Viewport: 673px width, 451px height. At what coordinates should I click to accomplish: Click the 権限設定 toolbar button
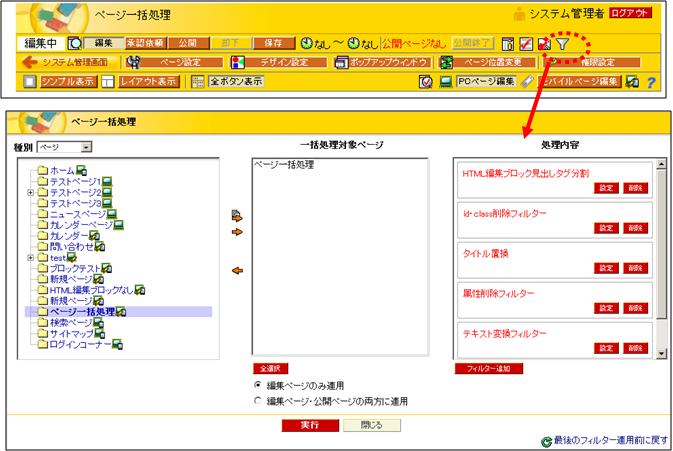coord(598,63)
